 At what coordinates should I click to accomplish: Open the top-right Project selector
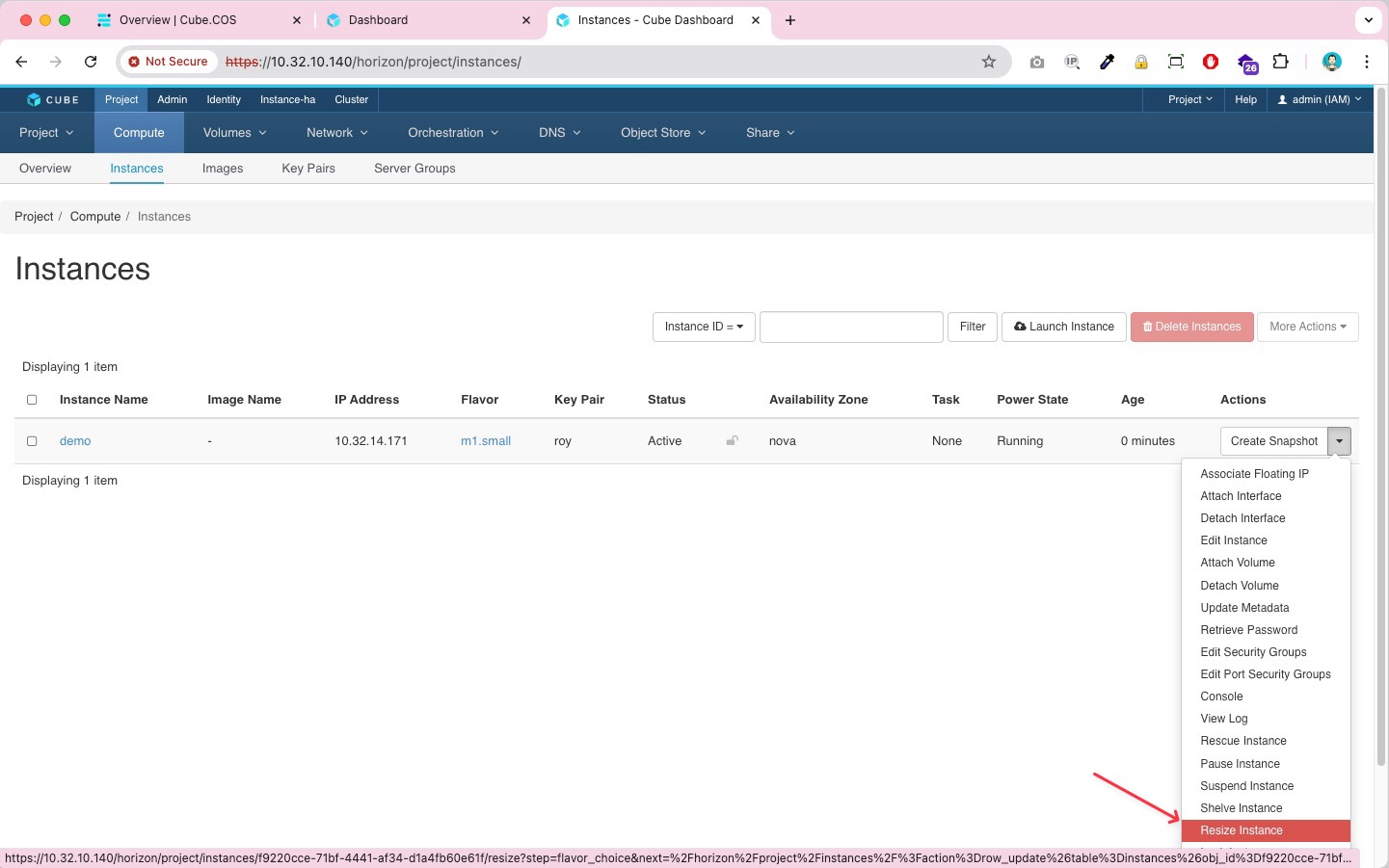tap(1190, 99)
